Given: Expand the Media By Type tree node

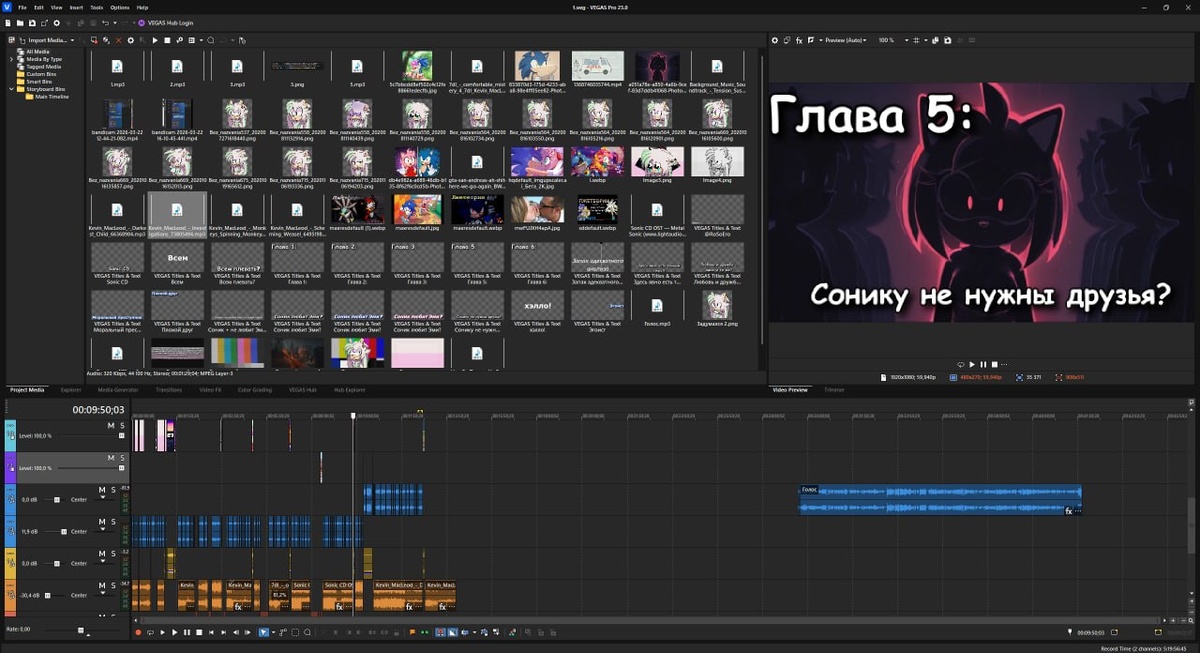Looking at the screenshot, I should [x=12, y=59].
